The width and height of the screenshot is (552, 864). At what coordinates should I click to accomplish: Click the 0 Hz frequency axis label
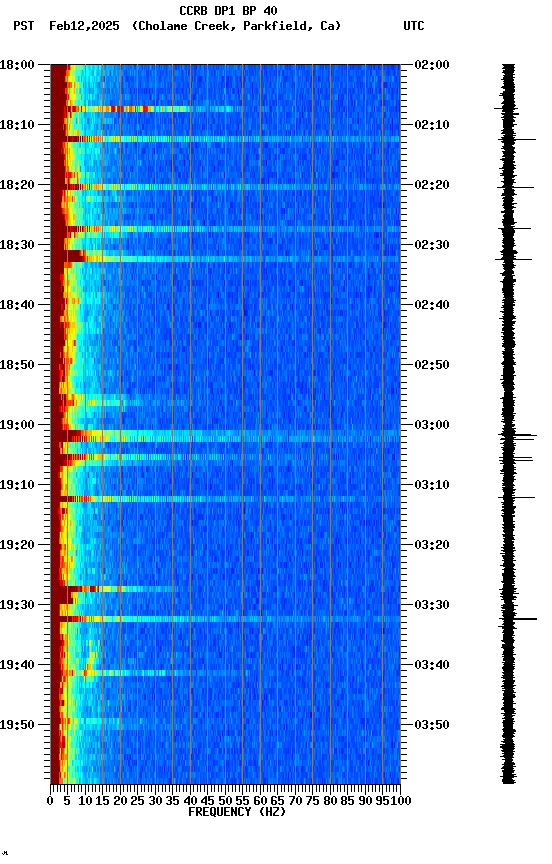pos(51,801)
